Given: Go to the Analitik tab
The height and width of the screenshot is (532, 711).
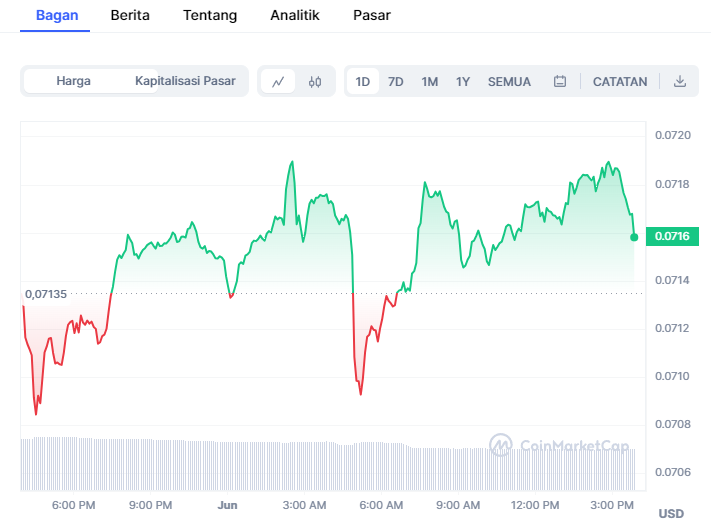Looking at the screenshot, I should (295, 15).
